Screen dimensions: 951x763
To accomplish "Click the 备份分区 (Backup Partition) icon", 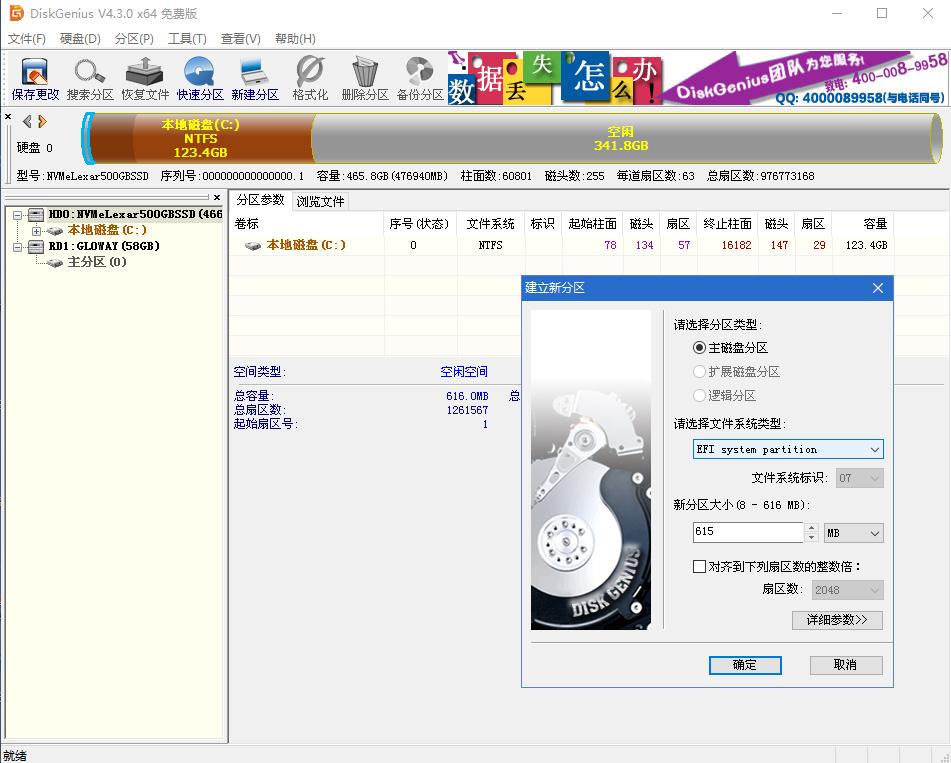I will point(420,76).
